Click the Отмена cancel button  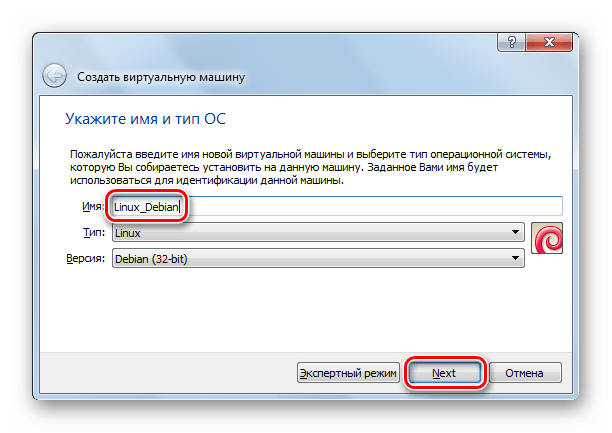[x=524, y=373]
